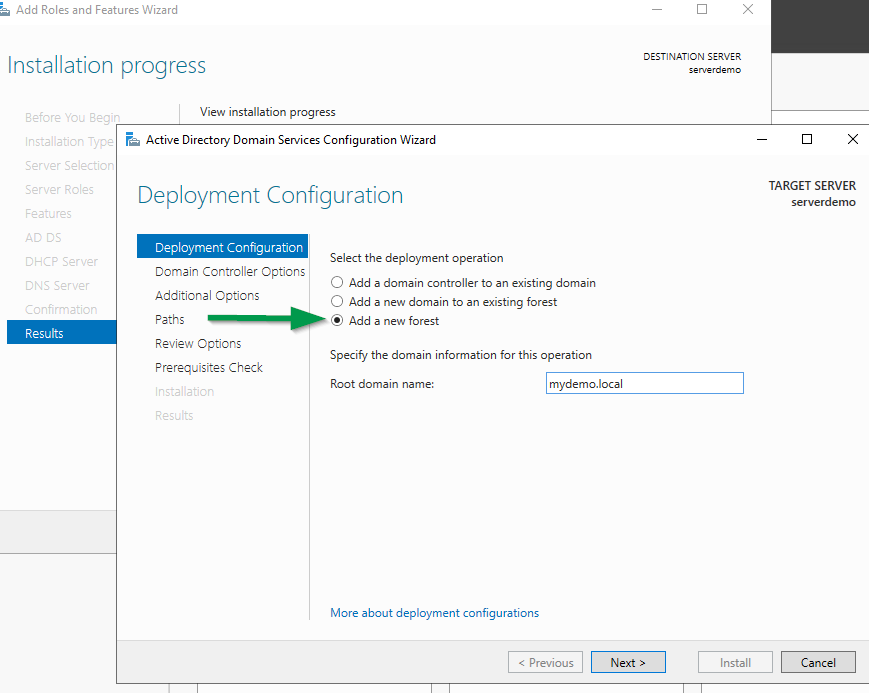Open "More about deployment configurations" link

tap(434, 612)
